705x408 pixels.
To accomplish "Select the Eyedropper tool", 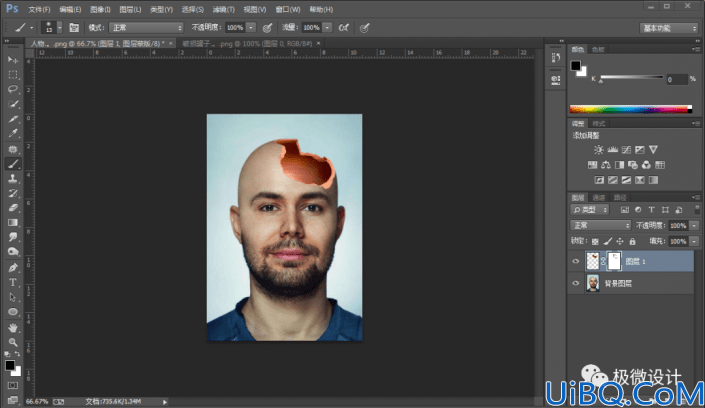I will point(13,134).
